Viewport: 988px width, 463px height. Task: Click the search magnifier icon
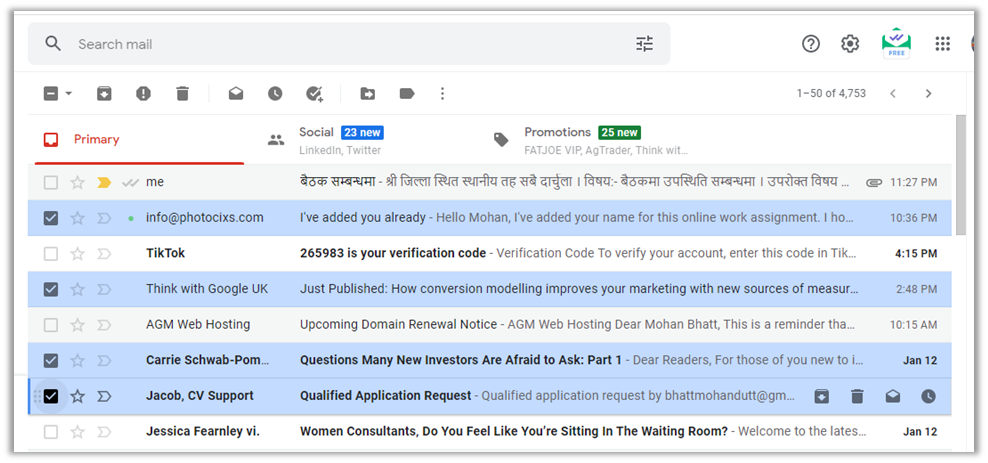[53, 43]
